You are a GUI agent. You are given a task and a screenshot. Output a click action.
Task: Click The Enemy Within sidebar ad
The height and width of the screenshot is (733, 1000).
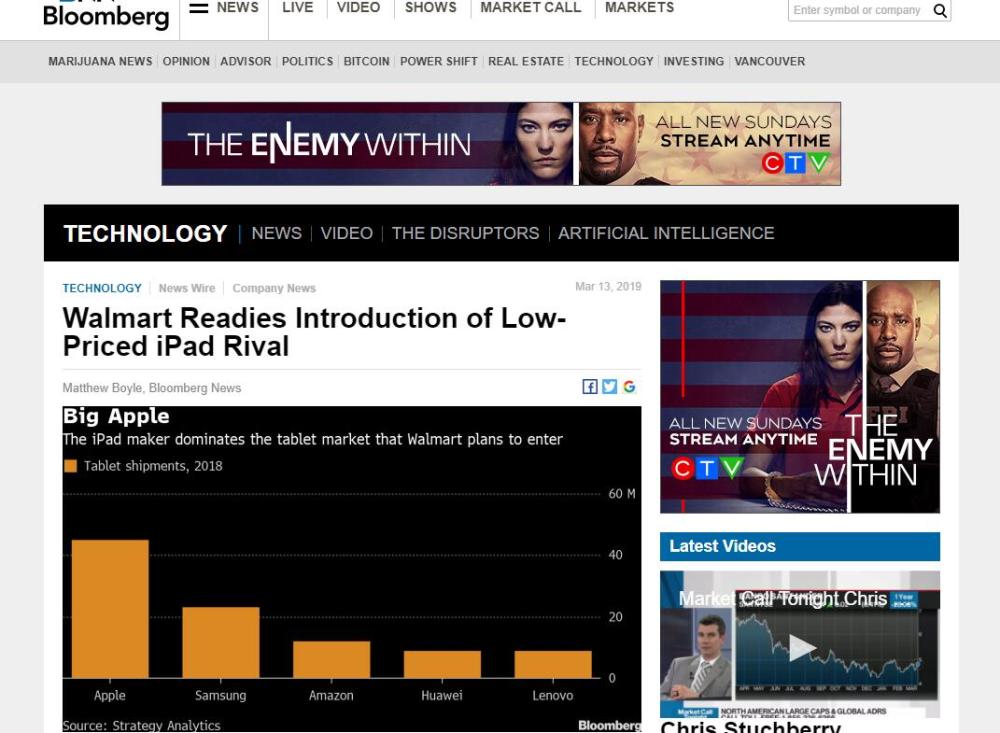point(800,397)
